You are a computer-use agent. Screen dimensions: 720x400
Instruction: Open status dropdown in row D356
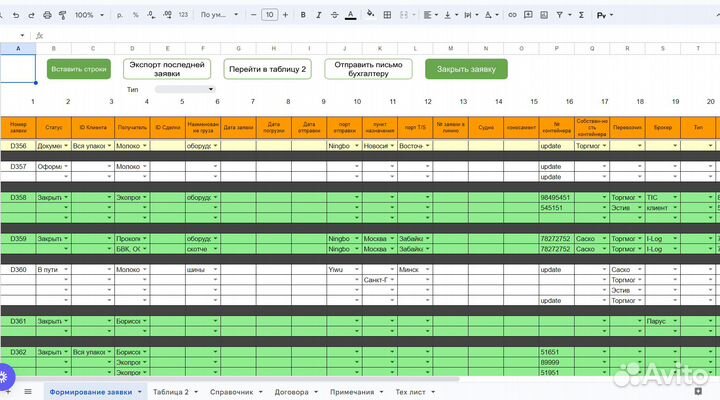pos(66,146)
